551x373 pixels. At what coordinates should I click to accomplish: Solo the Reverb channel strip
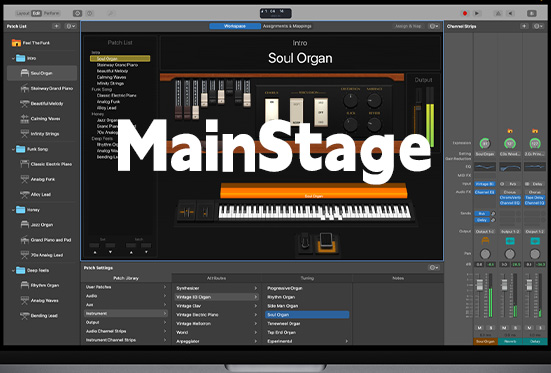(x=516, y=328)
